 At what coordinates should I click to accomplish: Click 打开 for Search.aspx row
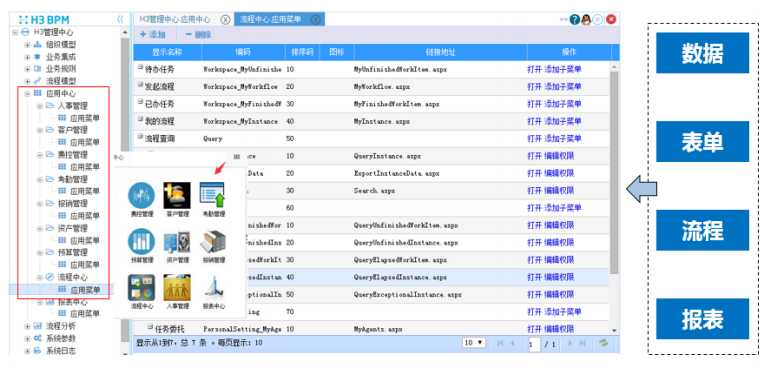(x=535, y=190)
